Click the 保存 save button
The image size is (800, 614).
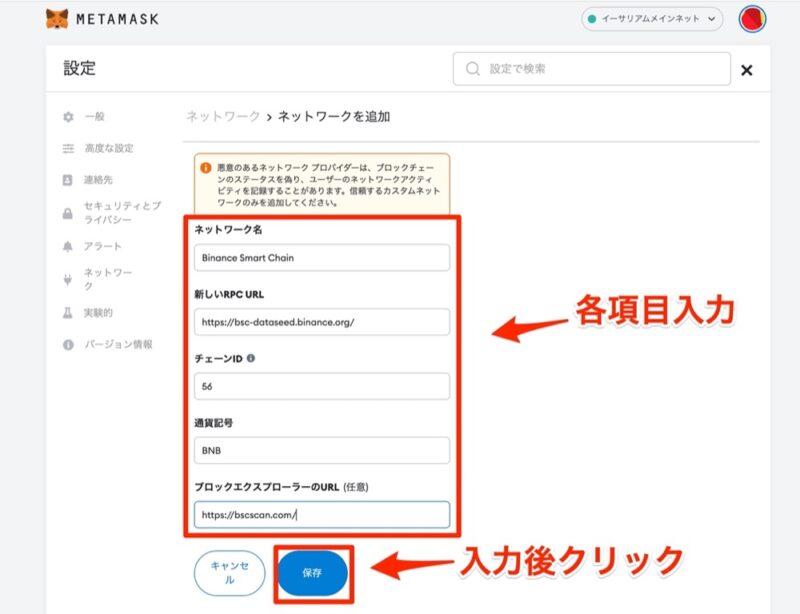tap(312, 573)
